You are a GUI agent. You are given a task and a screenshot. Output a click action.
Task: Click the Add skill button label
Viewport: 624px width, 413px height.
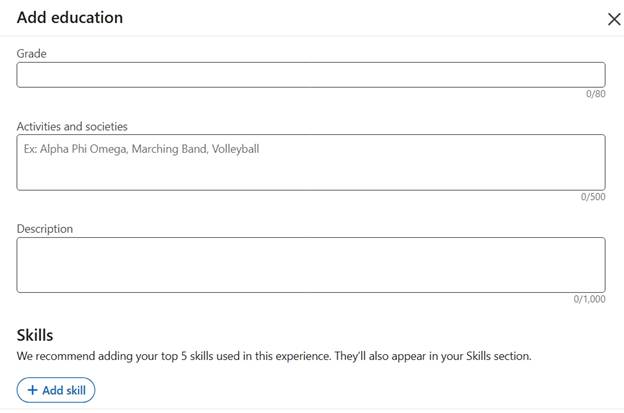[64, 390]
